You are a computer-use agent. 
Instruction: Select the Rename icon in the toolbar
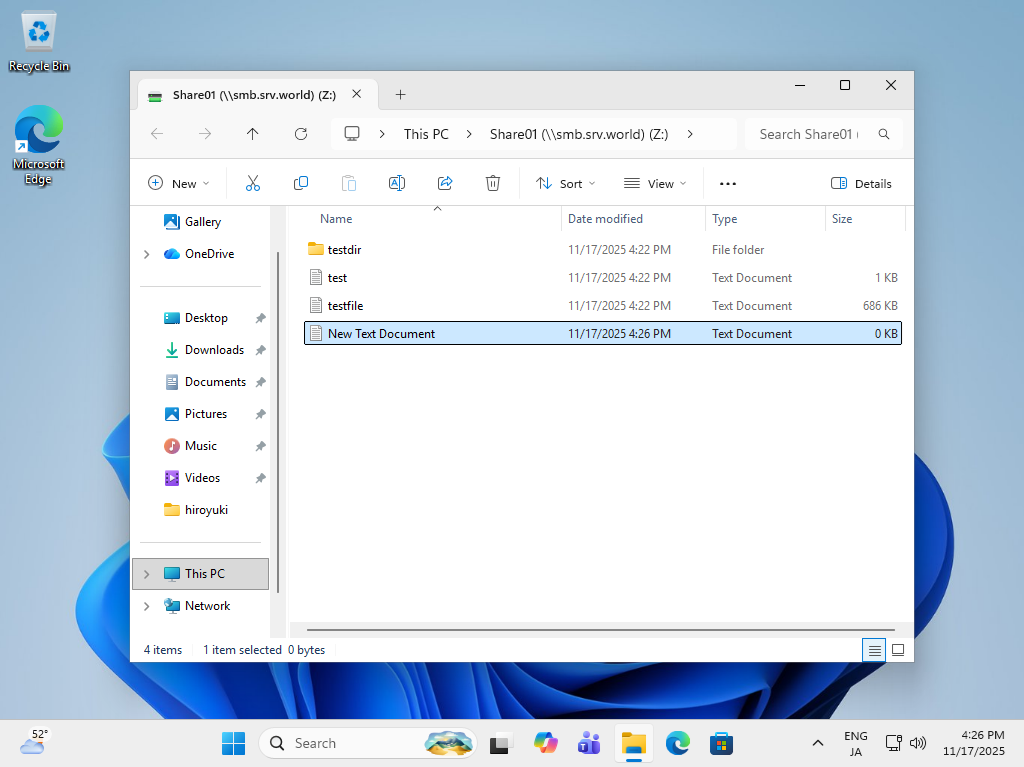pos(396,183)
